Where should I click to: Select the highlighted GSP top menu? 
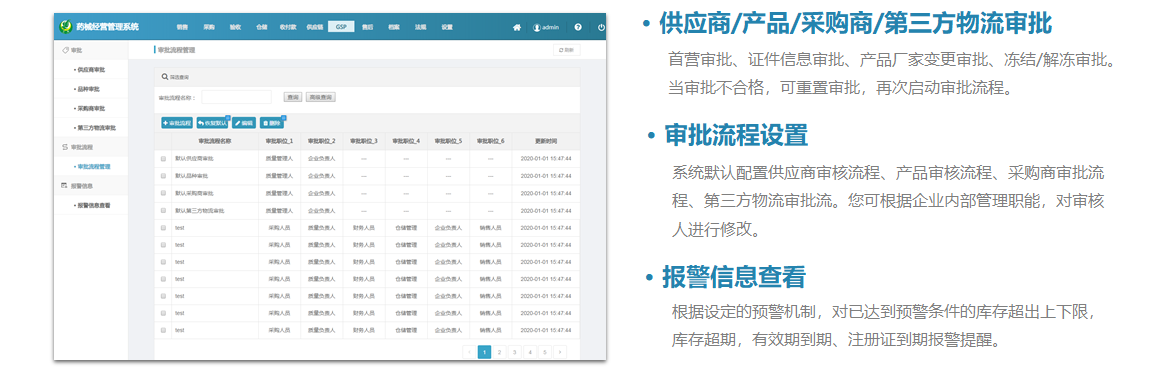341,27
